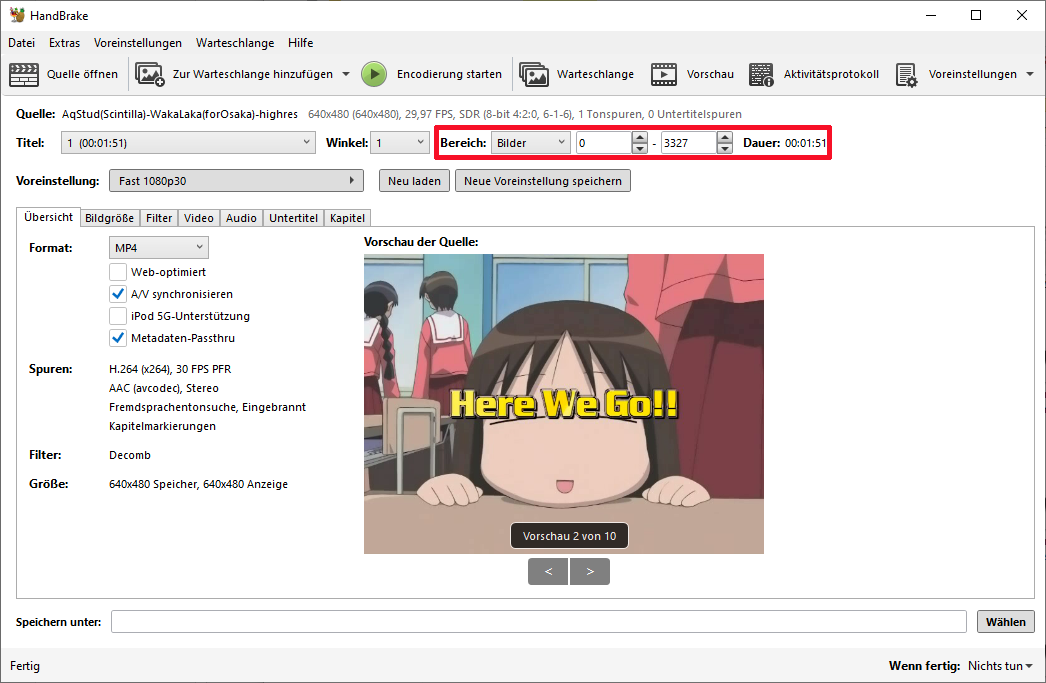Screen dimensions: 1046x683
Task: Open the Bereich Bilder dropdown
Action: (x=530, y=143)
